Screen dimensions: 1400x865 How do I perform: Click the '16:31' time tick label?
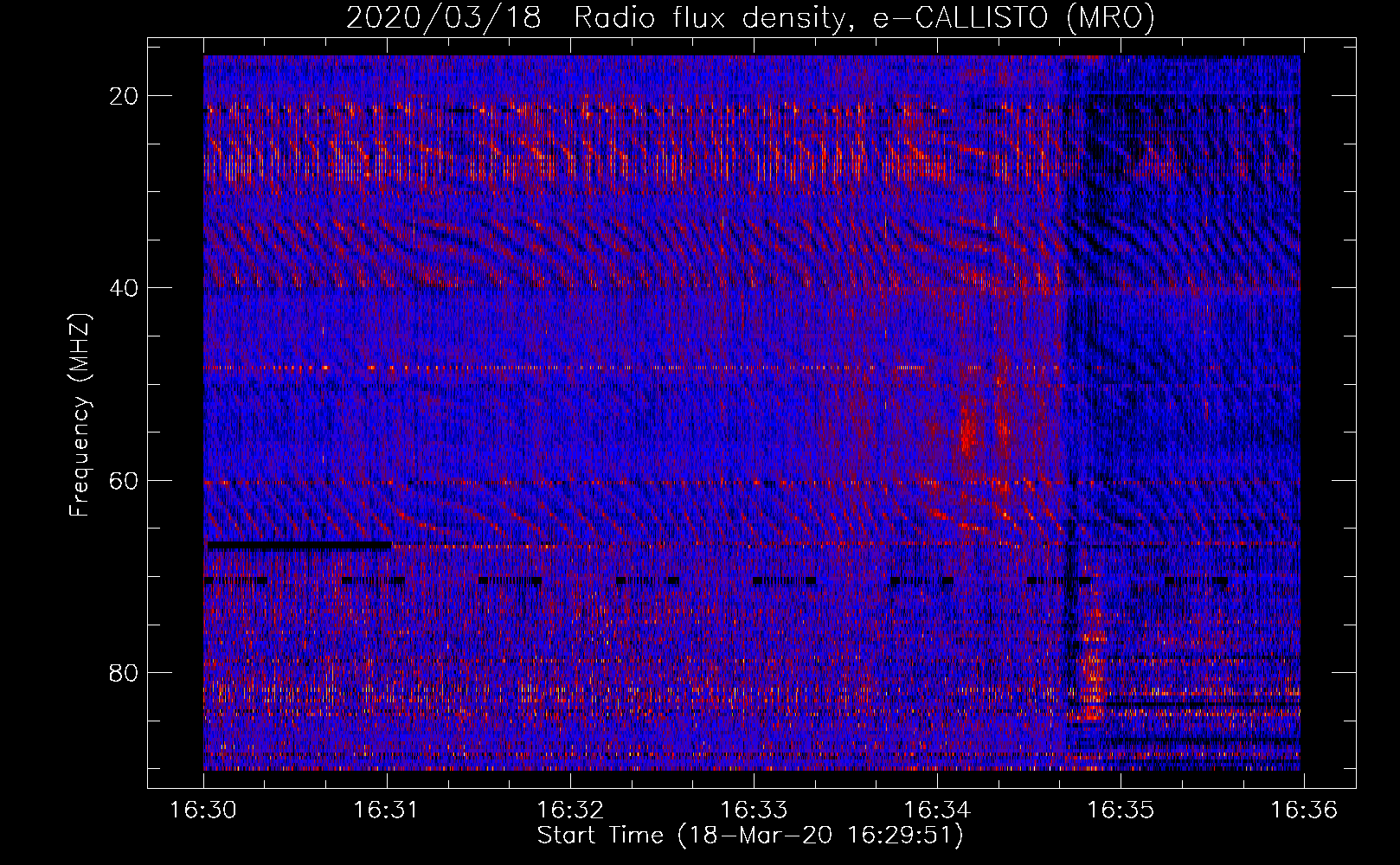(x=387, y=811)
